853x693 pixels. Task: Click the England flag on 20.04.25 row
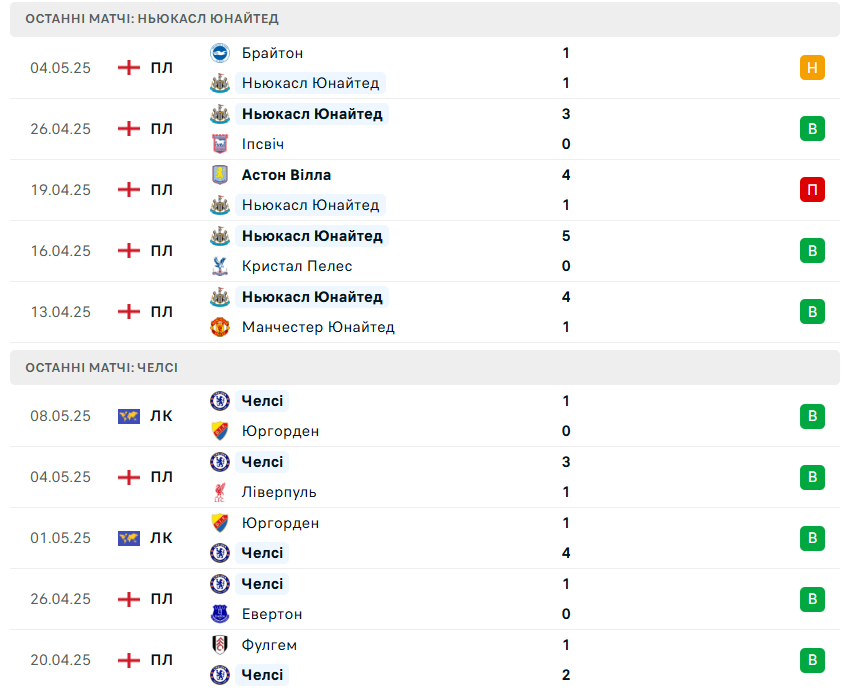129,660
